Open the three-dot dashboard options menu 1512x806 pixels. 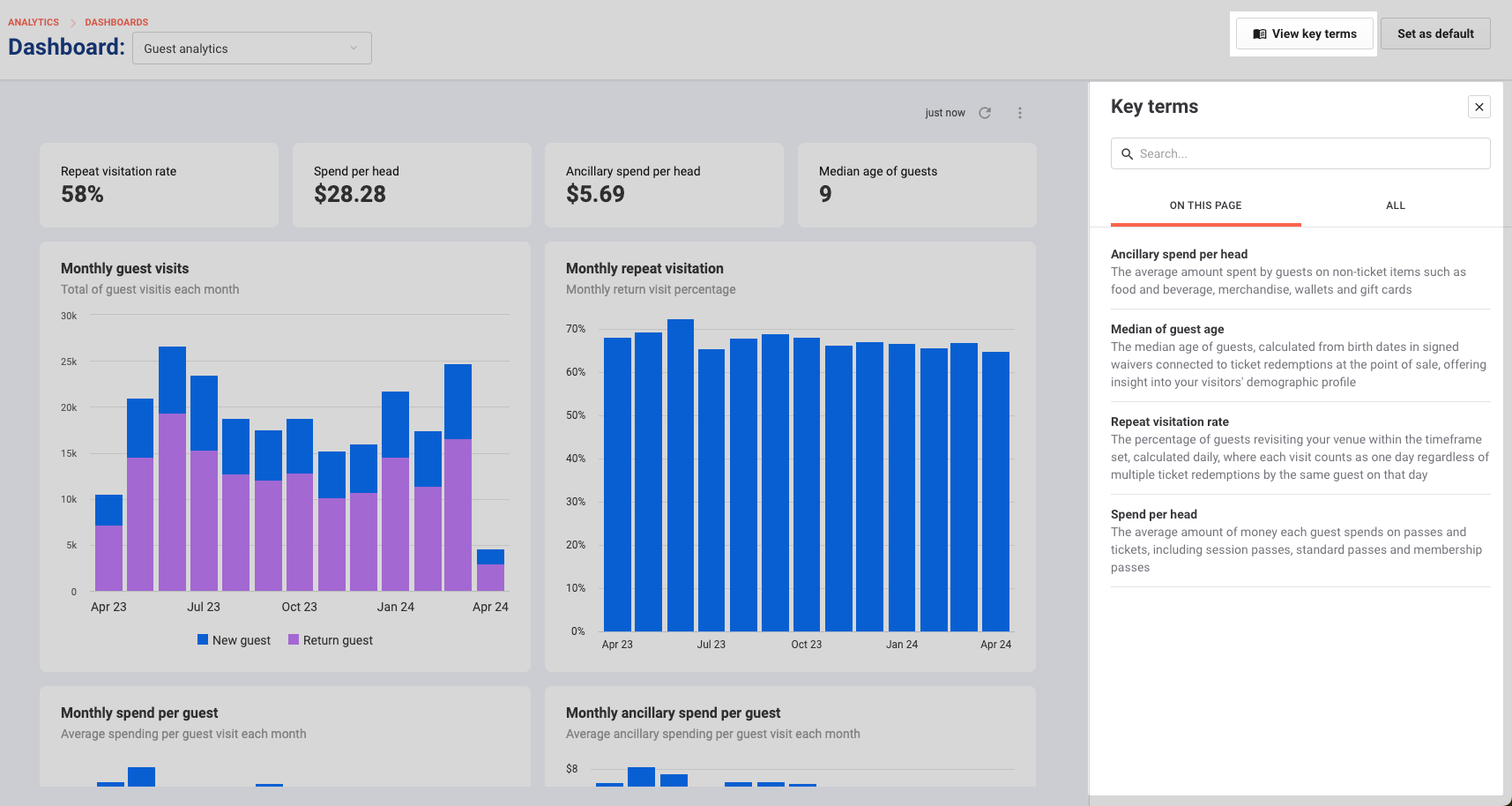point(1020,113)
